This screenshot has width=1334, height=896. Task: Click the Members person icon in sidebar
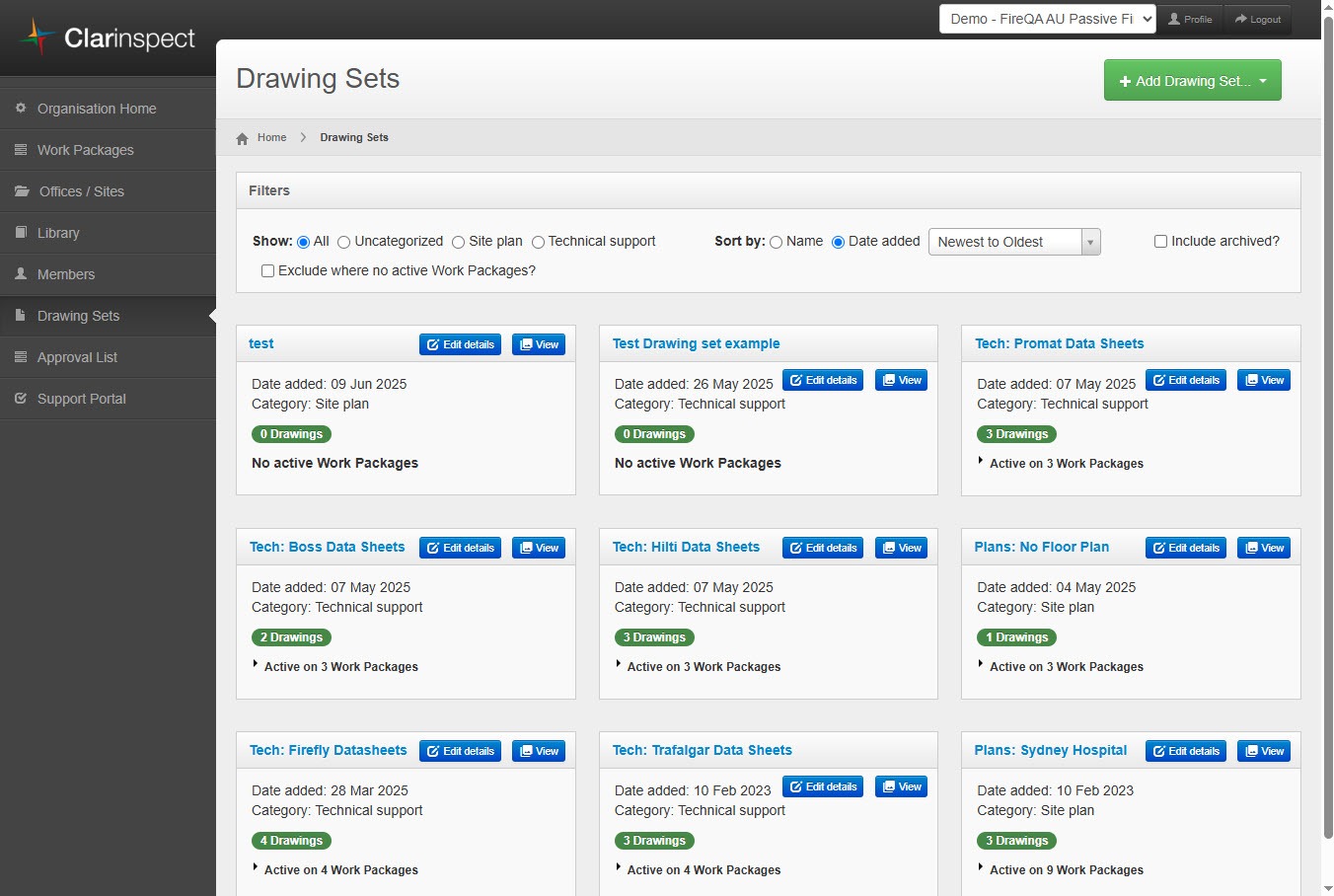21,274
